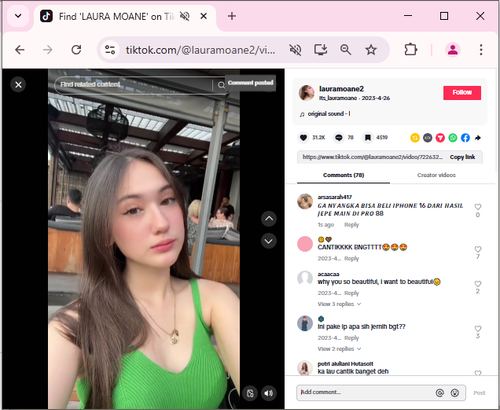Expand View 2 replies
This screenshot has width=500, height=410.
coord(339,349)
